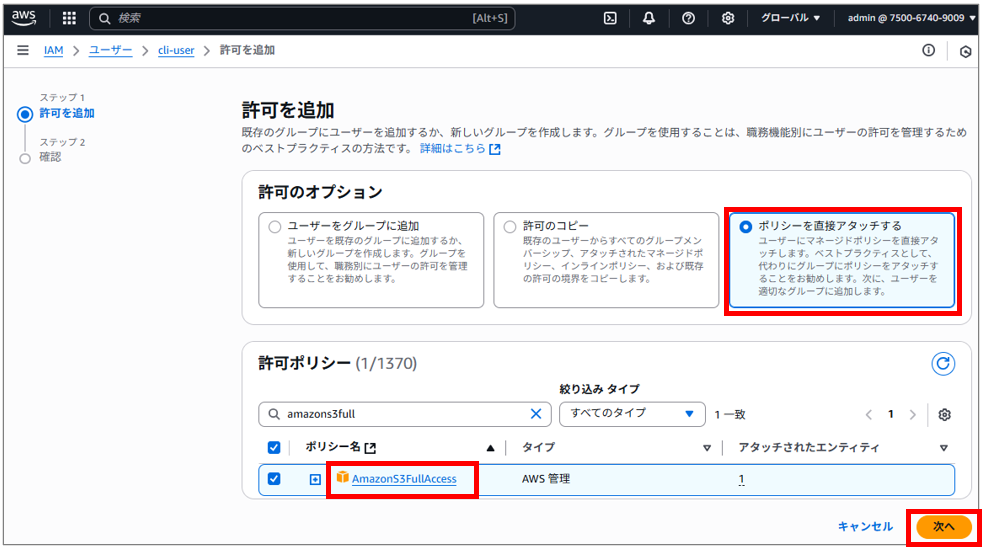This screenshot has width=987, height=552.
Task: Click the 次へ button
Action: coord(944,527)
